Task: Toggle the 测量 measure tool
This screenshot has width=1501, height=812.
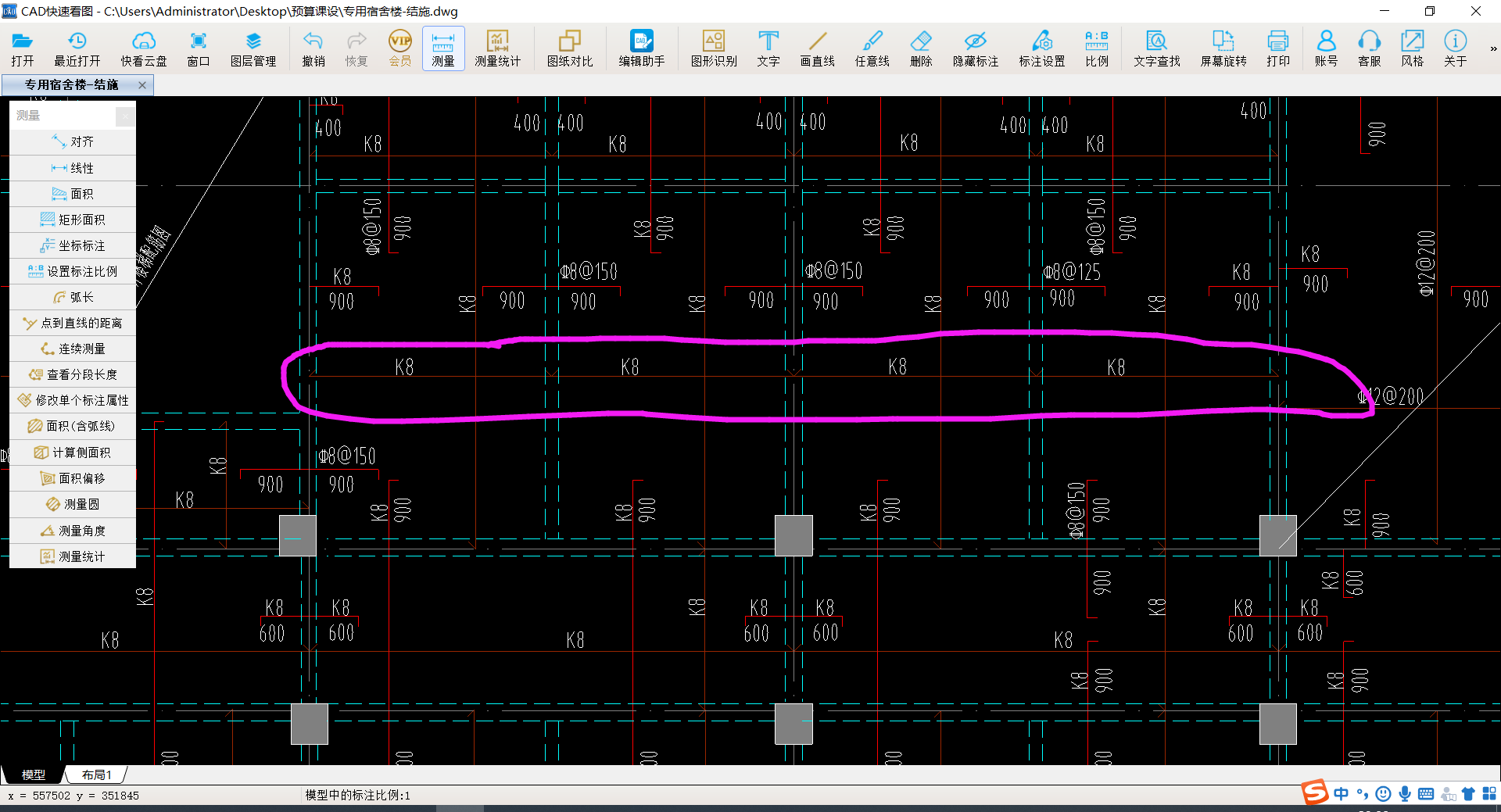Action: pyautogui.click(x=443, y=48)
